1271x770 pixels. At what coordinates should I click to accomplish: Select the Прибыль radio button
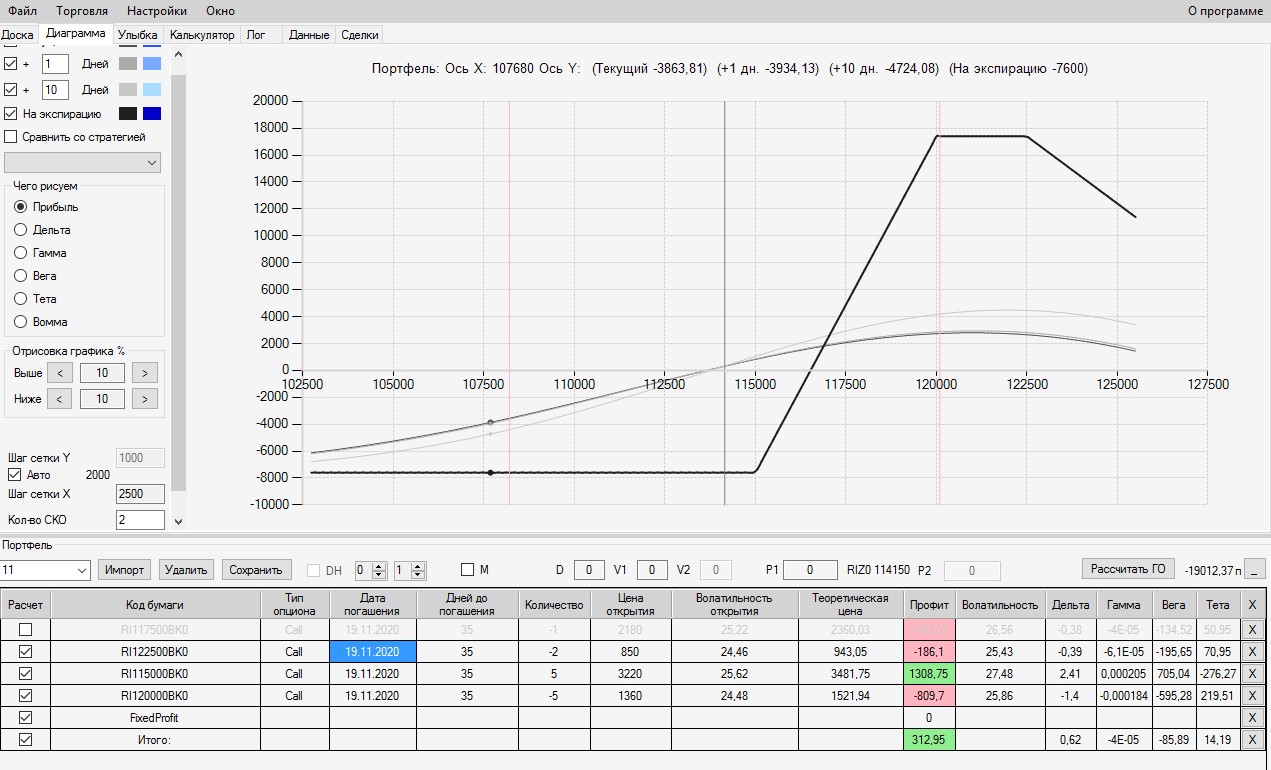(20, 207)
